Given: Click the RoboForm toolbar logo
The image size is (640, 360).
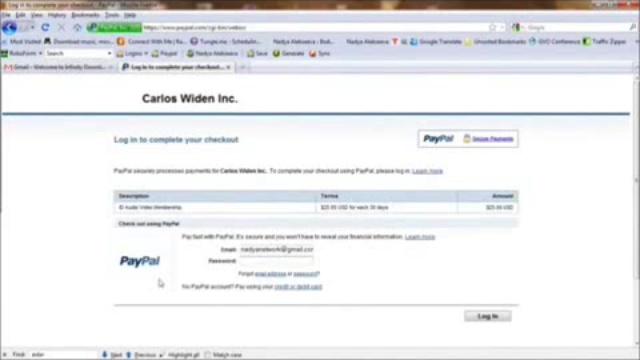Looking at the screenshot, I should [4, 53].
